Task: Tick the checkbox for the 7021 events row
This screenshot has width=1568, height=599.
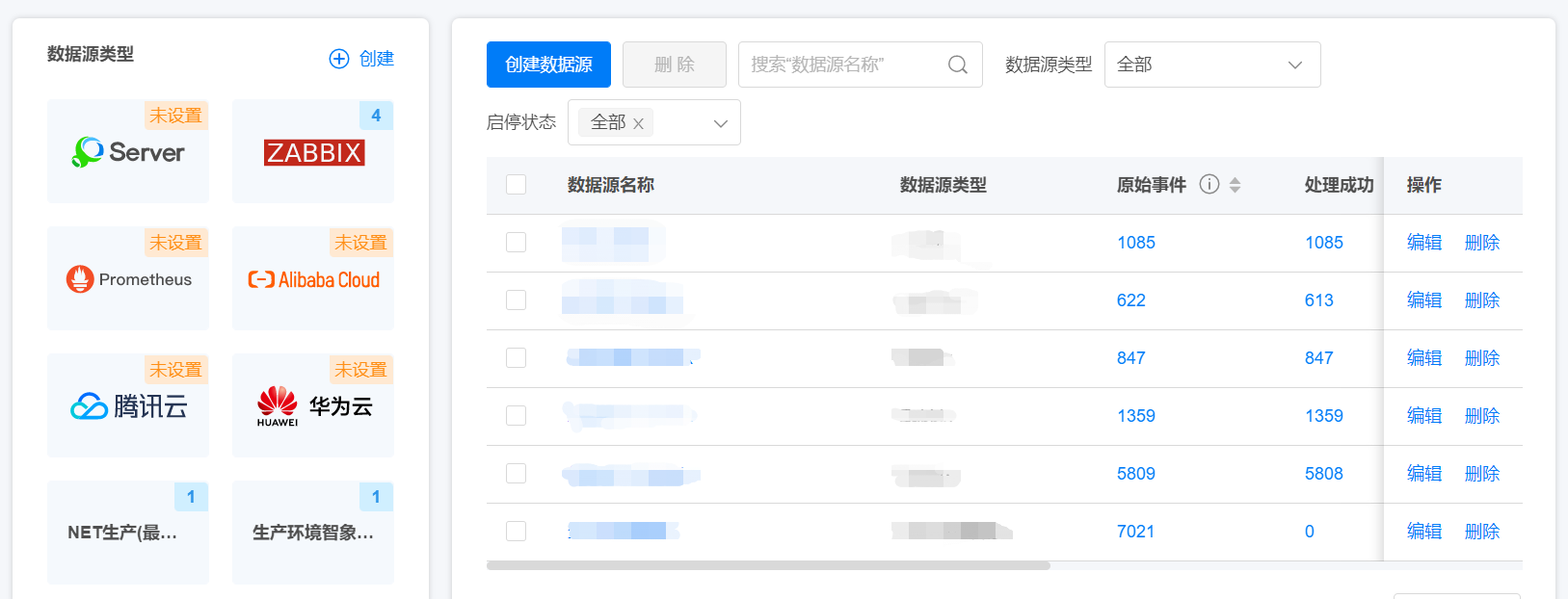Action: [x=517, y=531]
